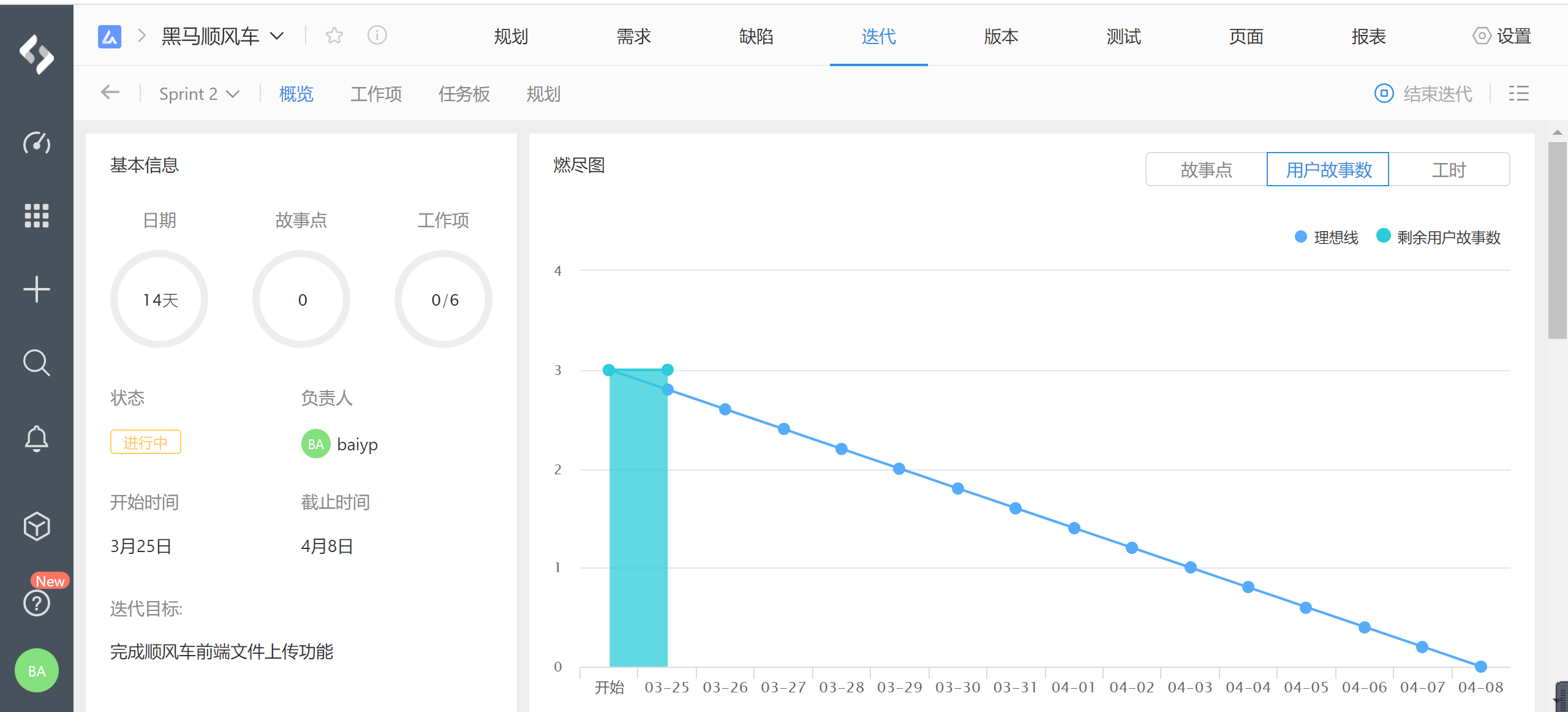Show project info via circled i icon
This screenshot has height=712, width=1568.
(377, 36)
